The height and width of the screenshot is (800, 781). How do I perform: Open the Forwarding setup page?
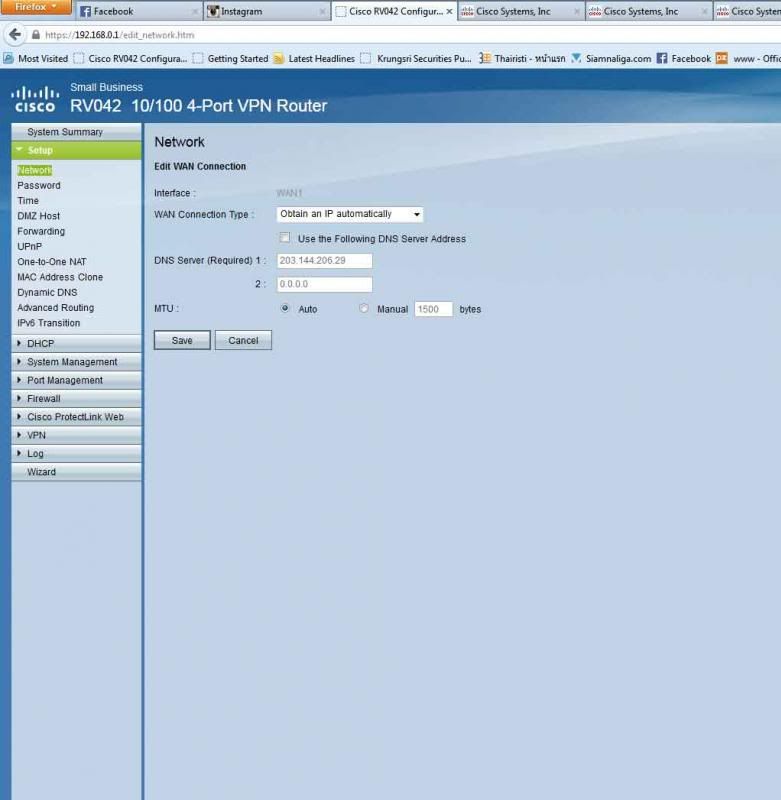(41, 231)
